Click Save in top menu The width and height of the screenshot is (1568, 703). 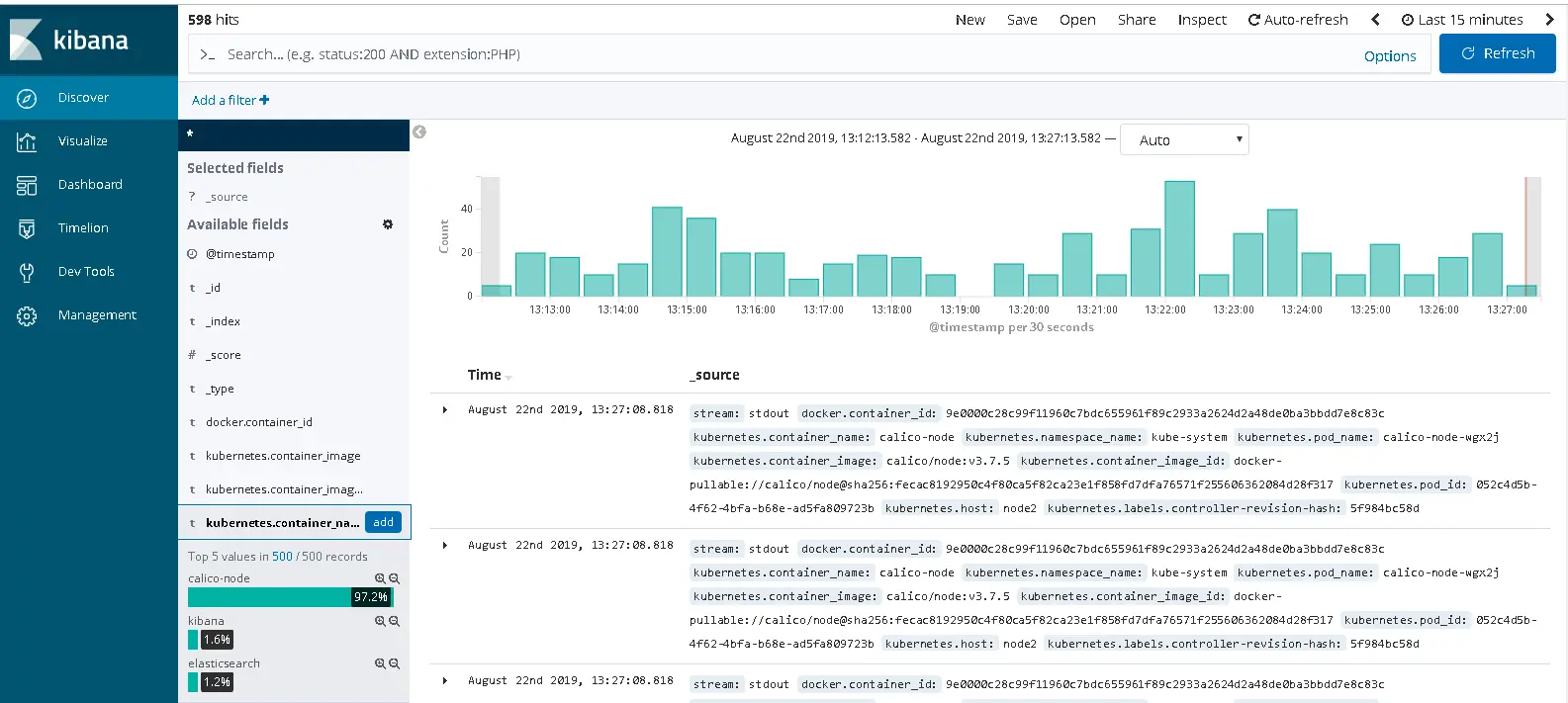pyautogui.click(x=1022, y=20)
